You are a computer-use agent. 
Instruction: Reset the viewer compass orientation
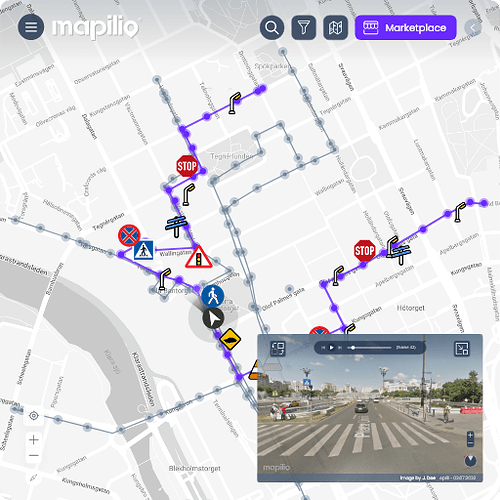(x=470, y=461)
